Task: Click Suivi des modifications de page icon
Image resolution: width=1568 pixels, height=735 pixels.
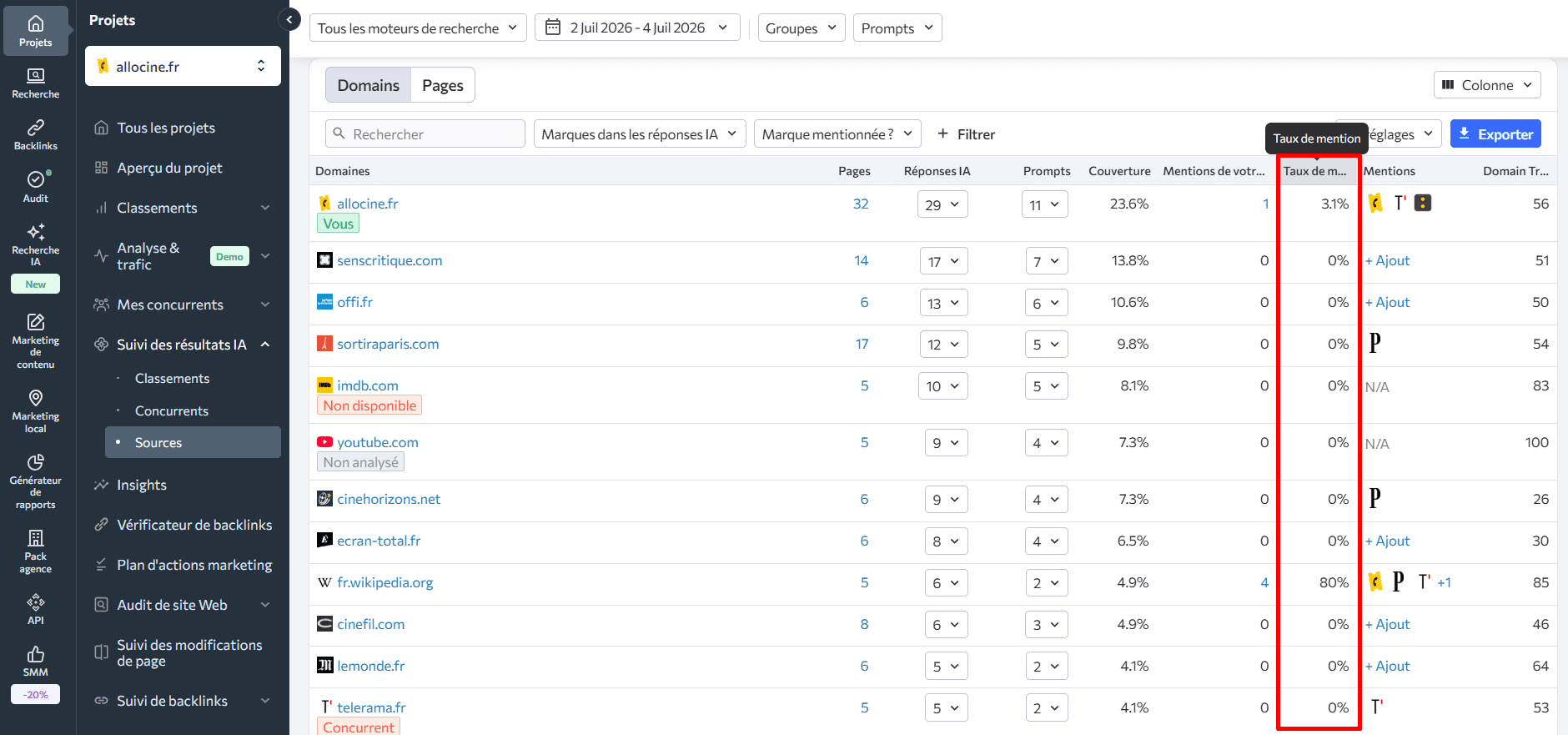Action: click(x=101, y=652)
